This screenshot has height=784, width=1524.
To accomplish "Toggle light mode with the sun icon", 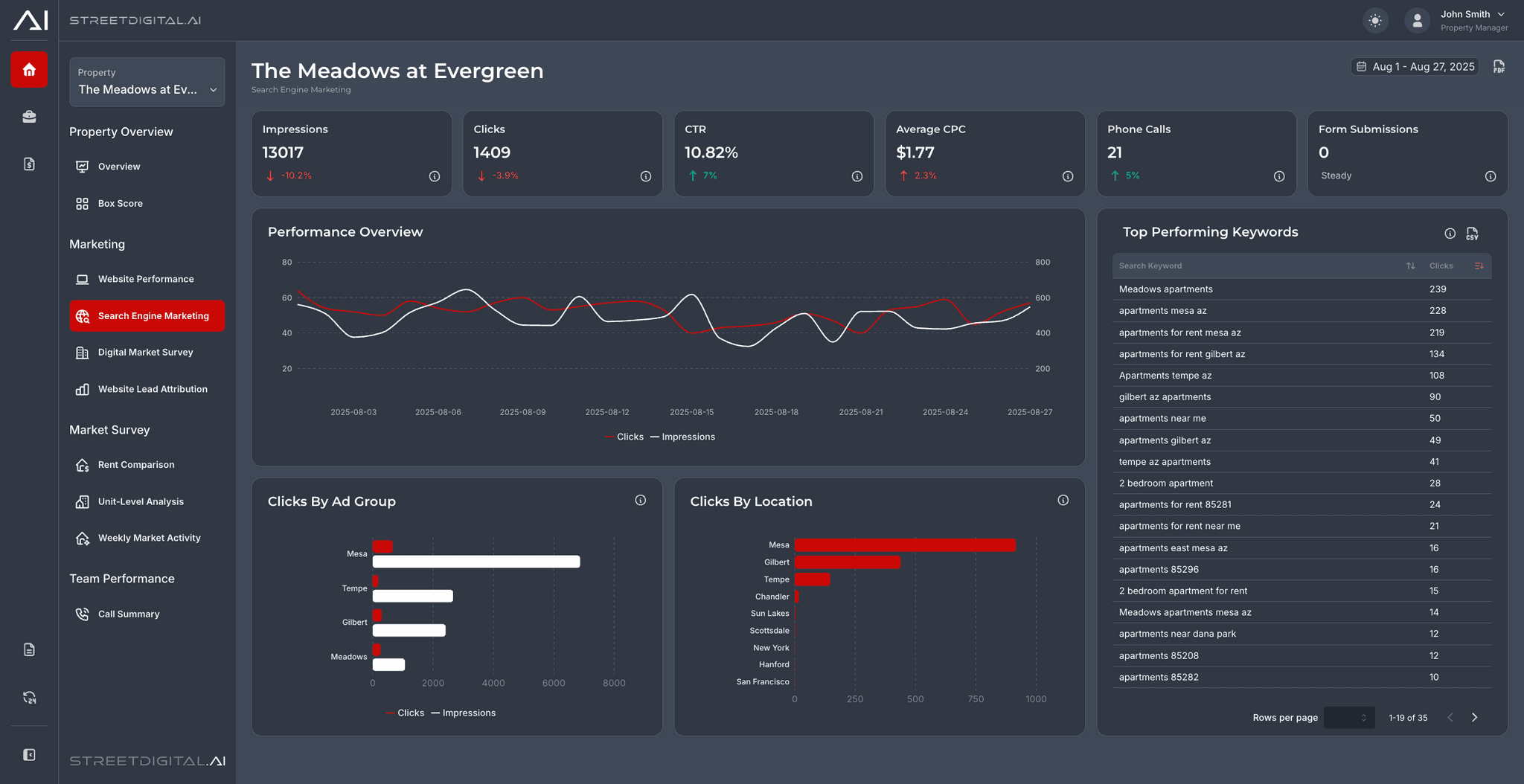I will pyautogui.click(x=1375, y=20).
